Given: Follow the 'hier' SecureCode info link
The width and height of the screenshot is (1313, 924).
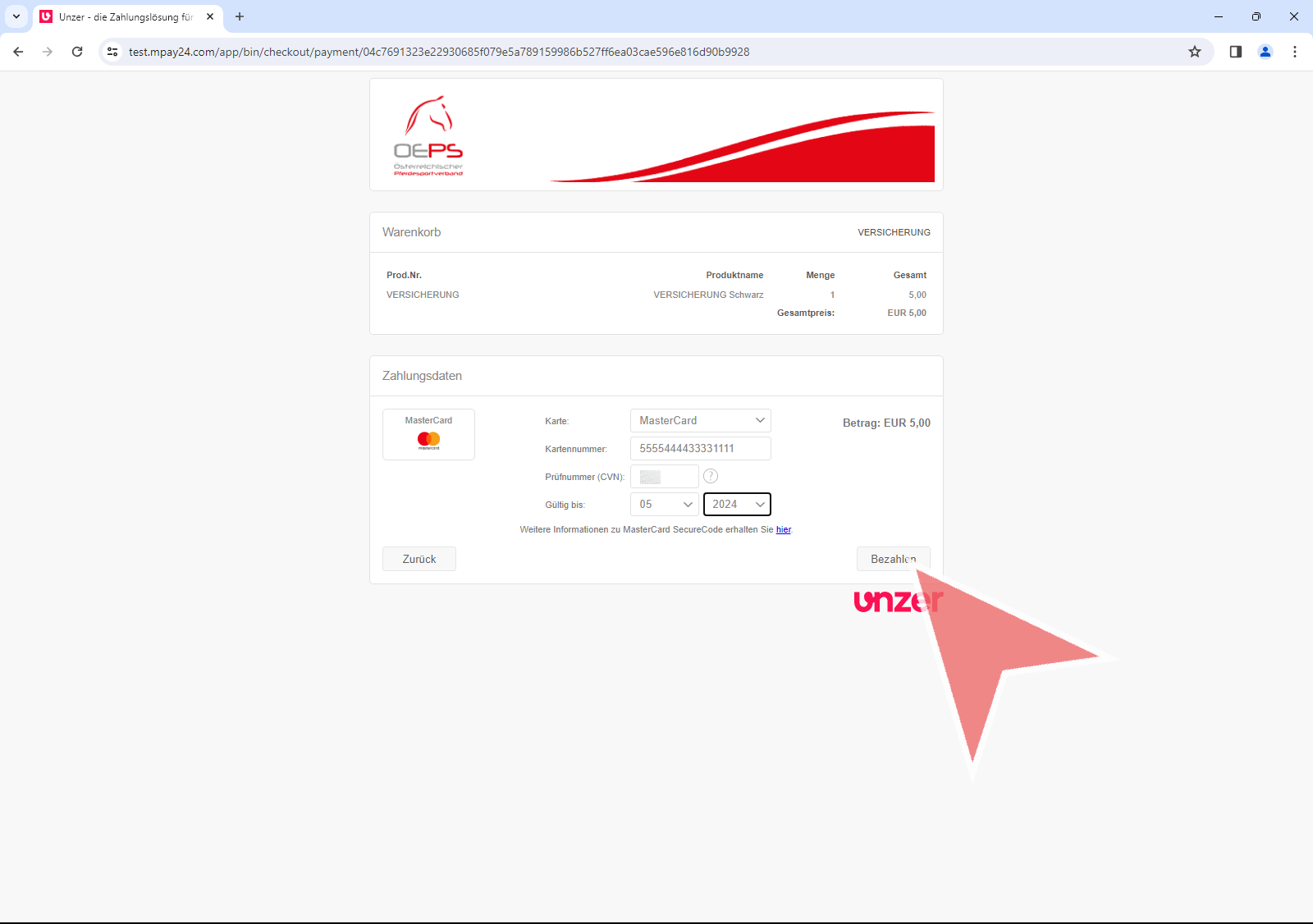Looking at the screenshot, I should tap(784, 529).
